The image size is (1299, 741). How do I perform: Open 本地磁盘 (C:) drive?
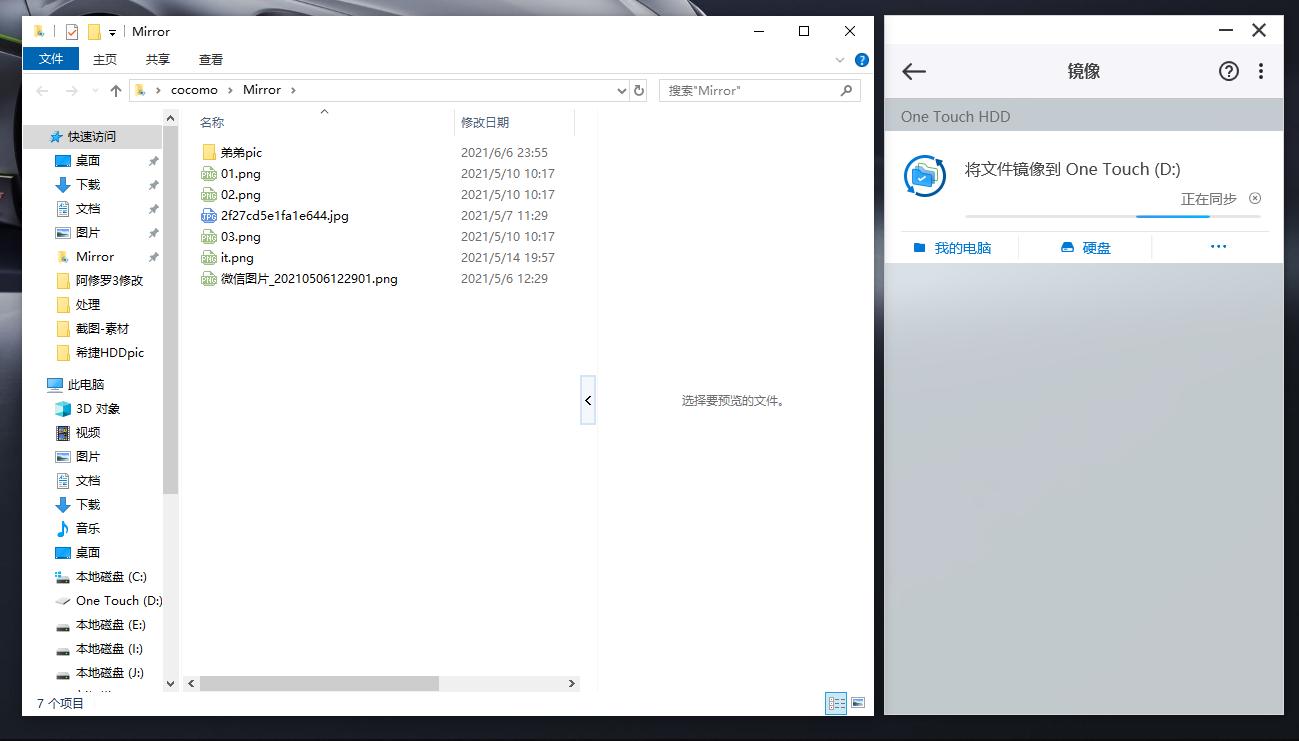[111, 576]
